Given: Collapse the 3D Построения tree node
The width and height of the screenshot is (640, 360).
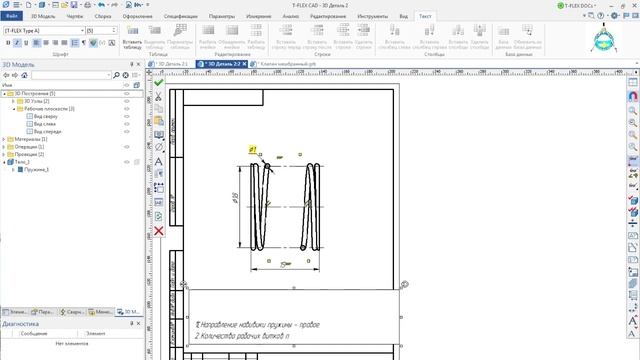Looking at the screenshot, I should pyautogui.click(x=4, y=93).
